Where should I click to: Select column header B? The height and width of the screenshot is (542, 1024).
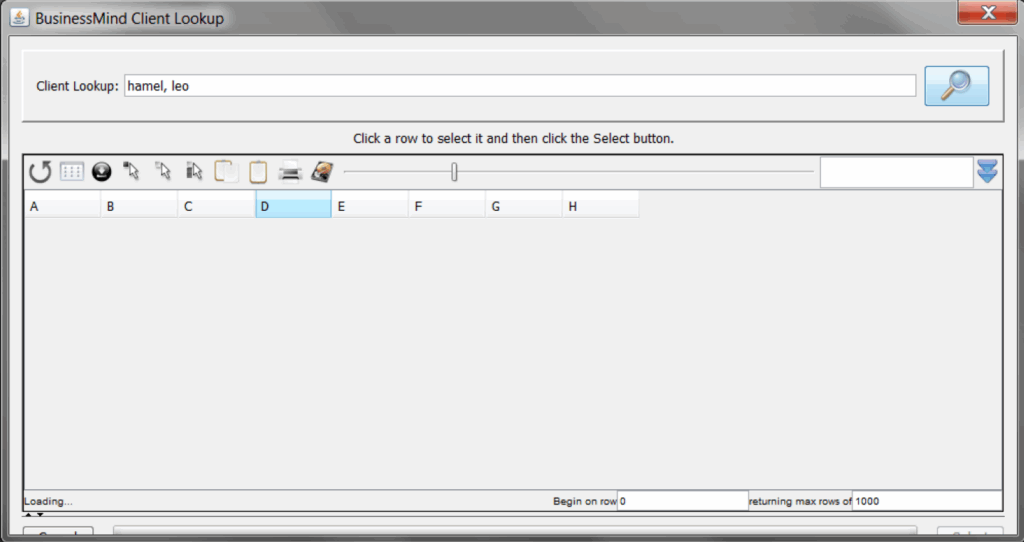point(138,206)
